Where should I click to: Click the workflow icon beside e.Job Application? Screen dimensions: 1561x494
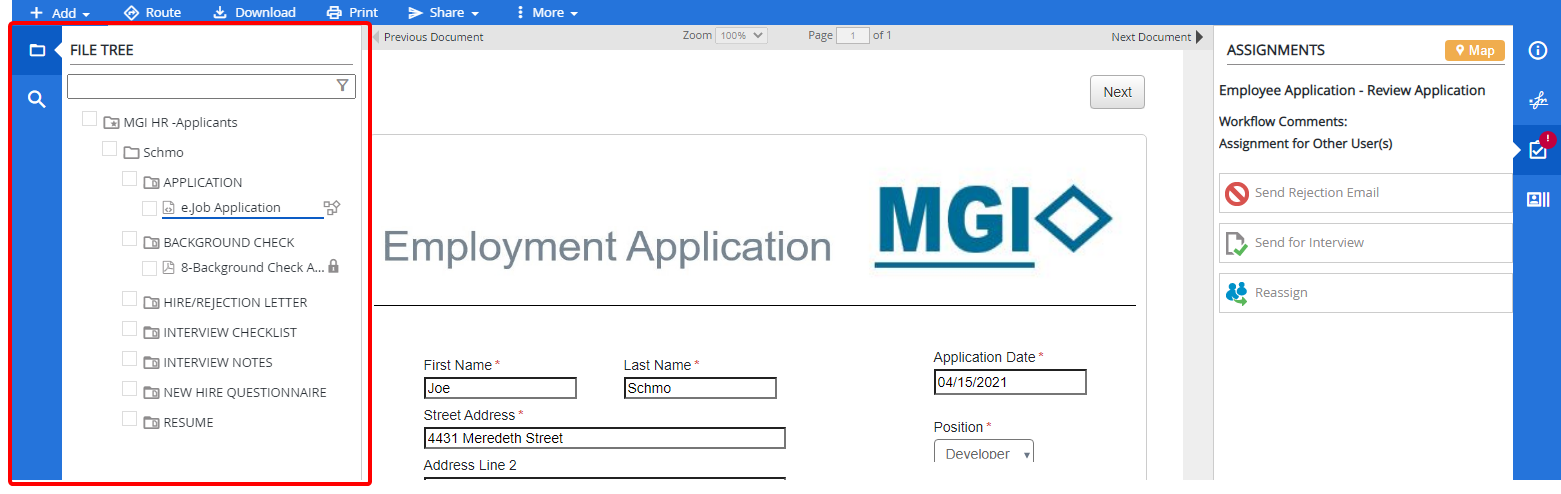[x=332, y=208]
